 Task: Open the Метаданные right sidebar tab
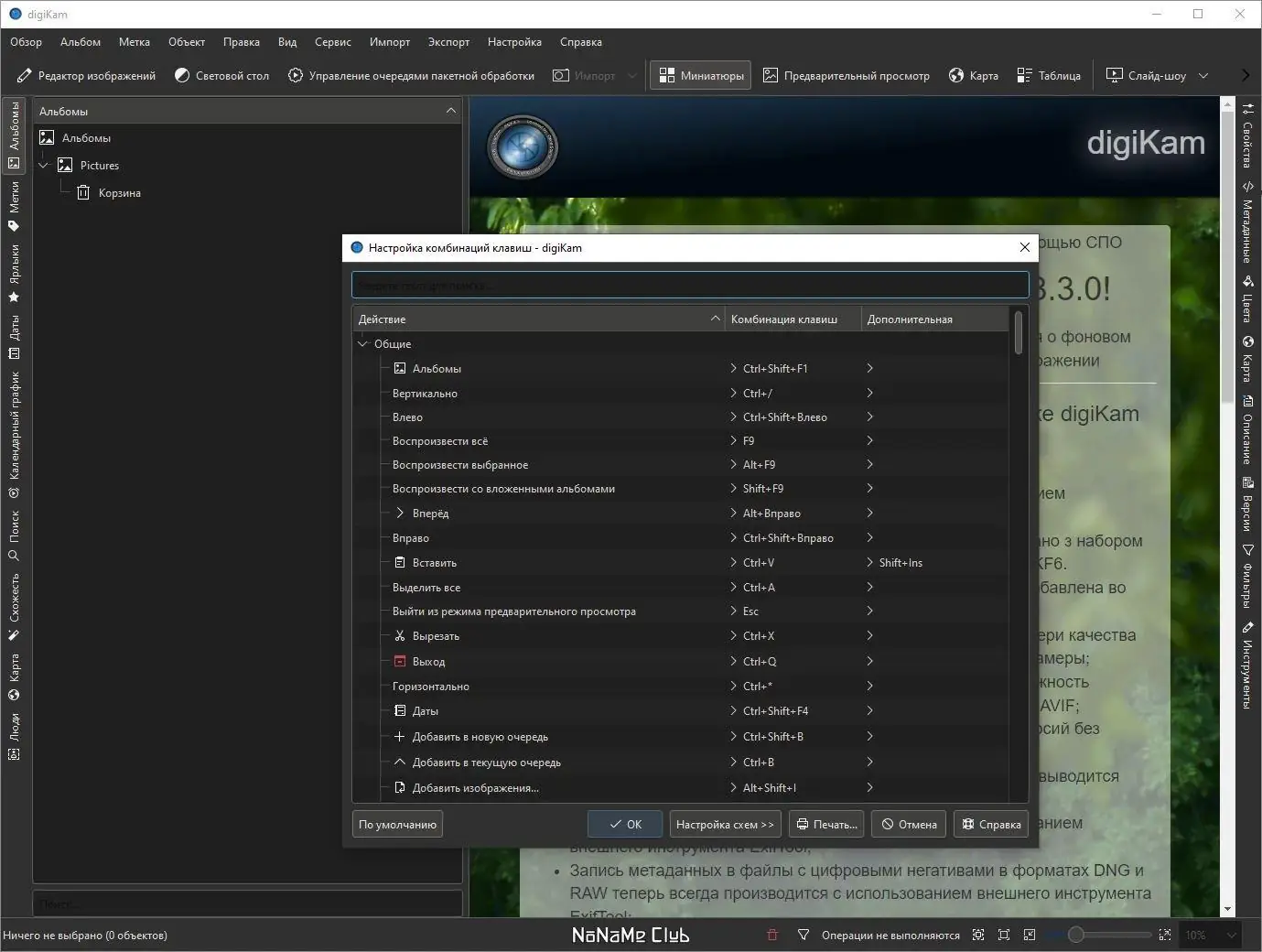pyautogui.click(x=1247, y=221)
